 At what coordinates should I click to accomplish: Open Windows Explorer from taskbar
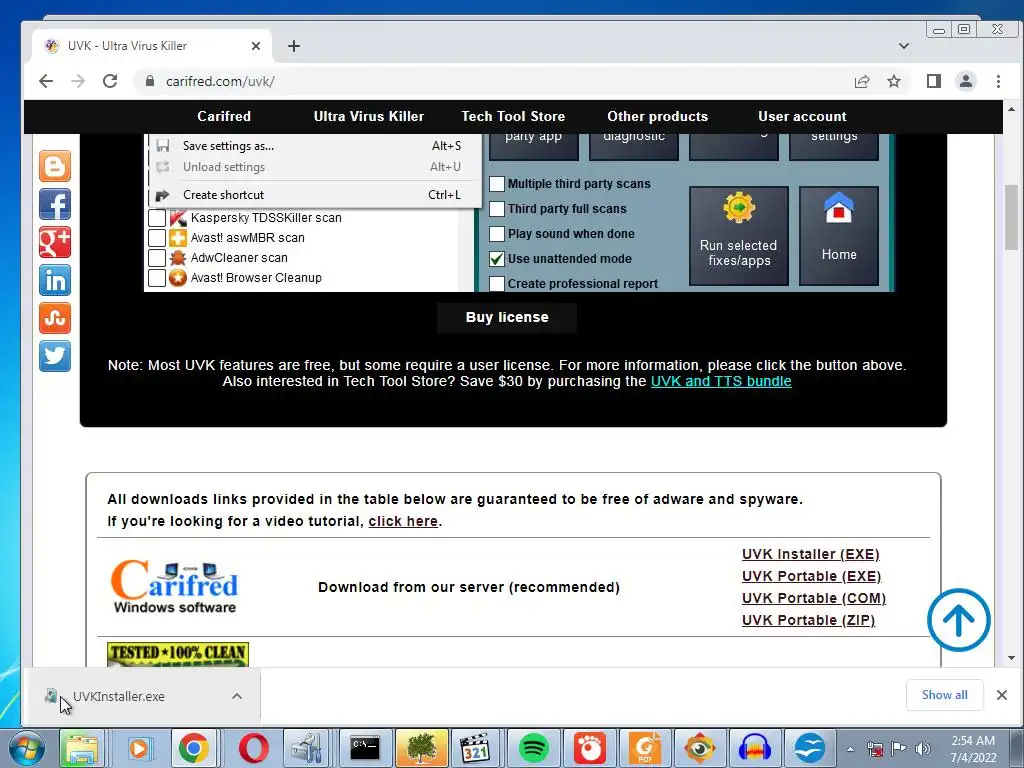(81, 748)
